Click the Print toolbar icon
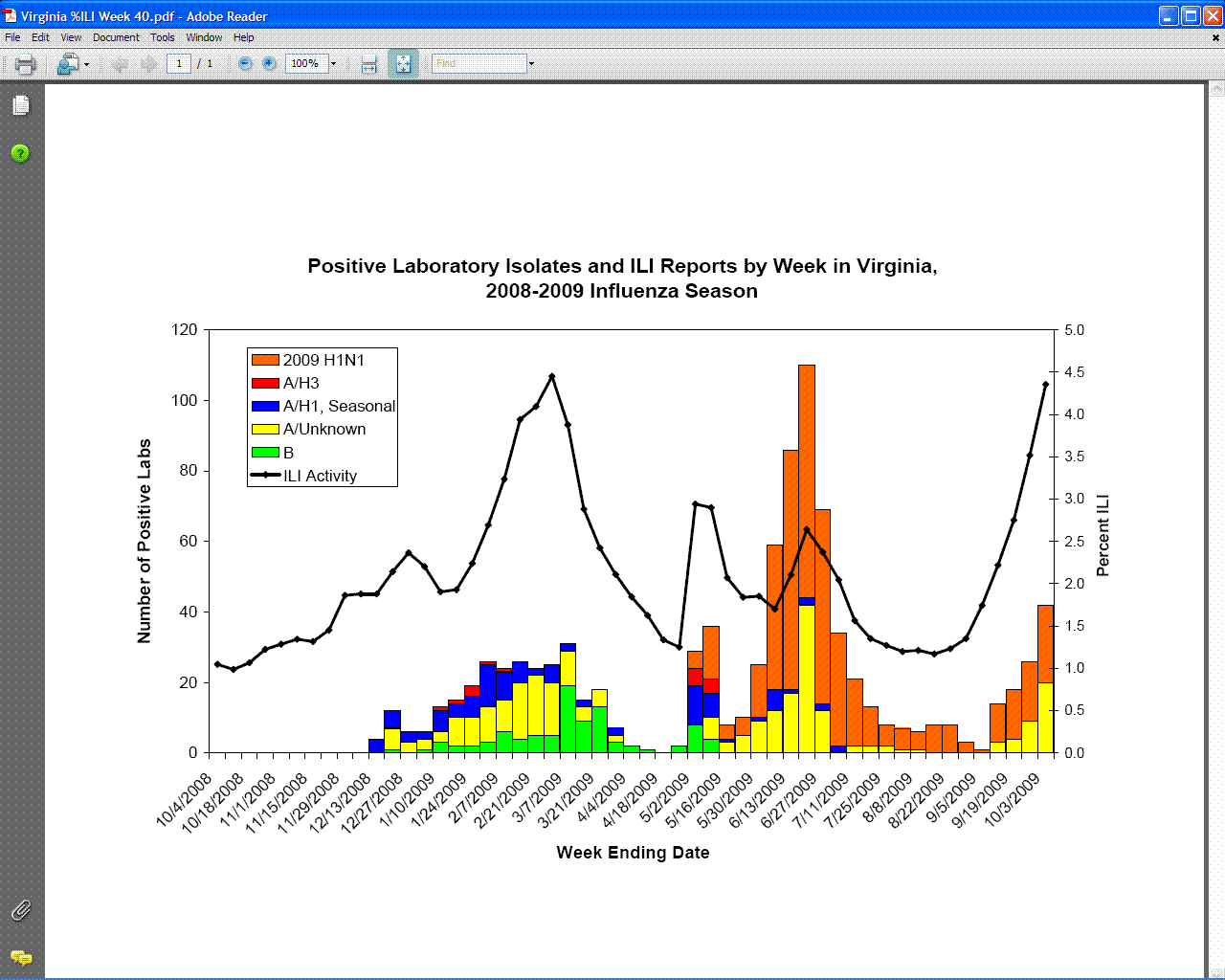The height and width of the screenshot is (980, 1225). tap(26, 64)
